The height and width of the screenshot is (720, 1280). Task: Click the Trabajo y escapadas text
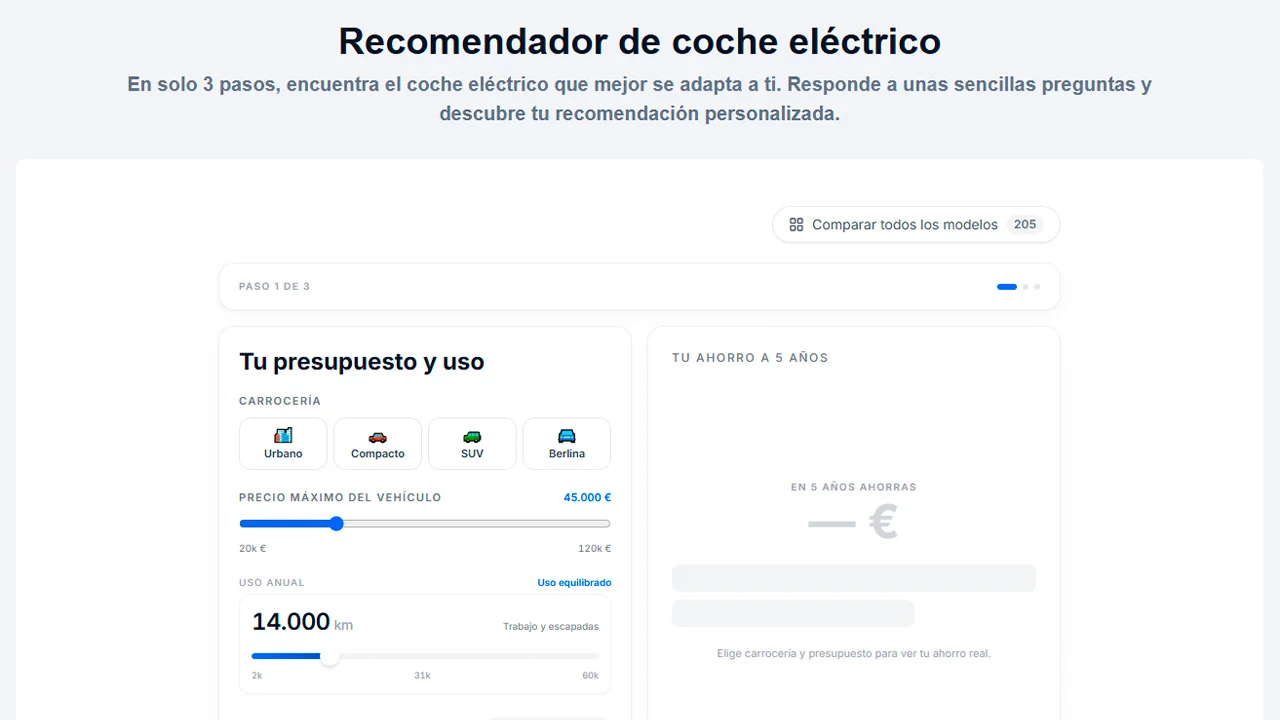coord(551,627)
